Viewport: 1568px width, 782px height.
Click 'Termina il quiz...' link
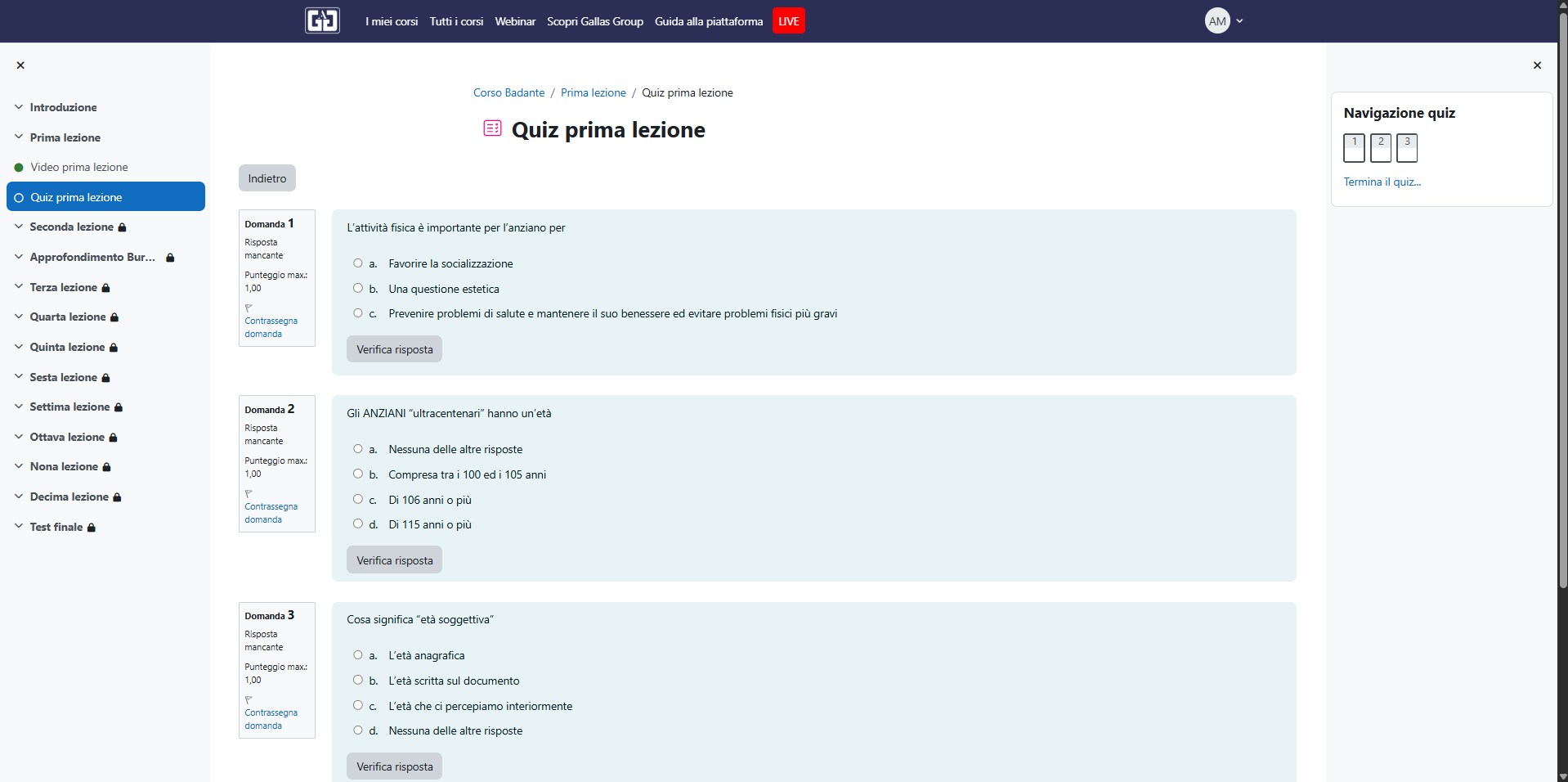pyautogui.click(x=1381, y=182)
